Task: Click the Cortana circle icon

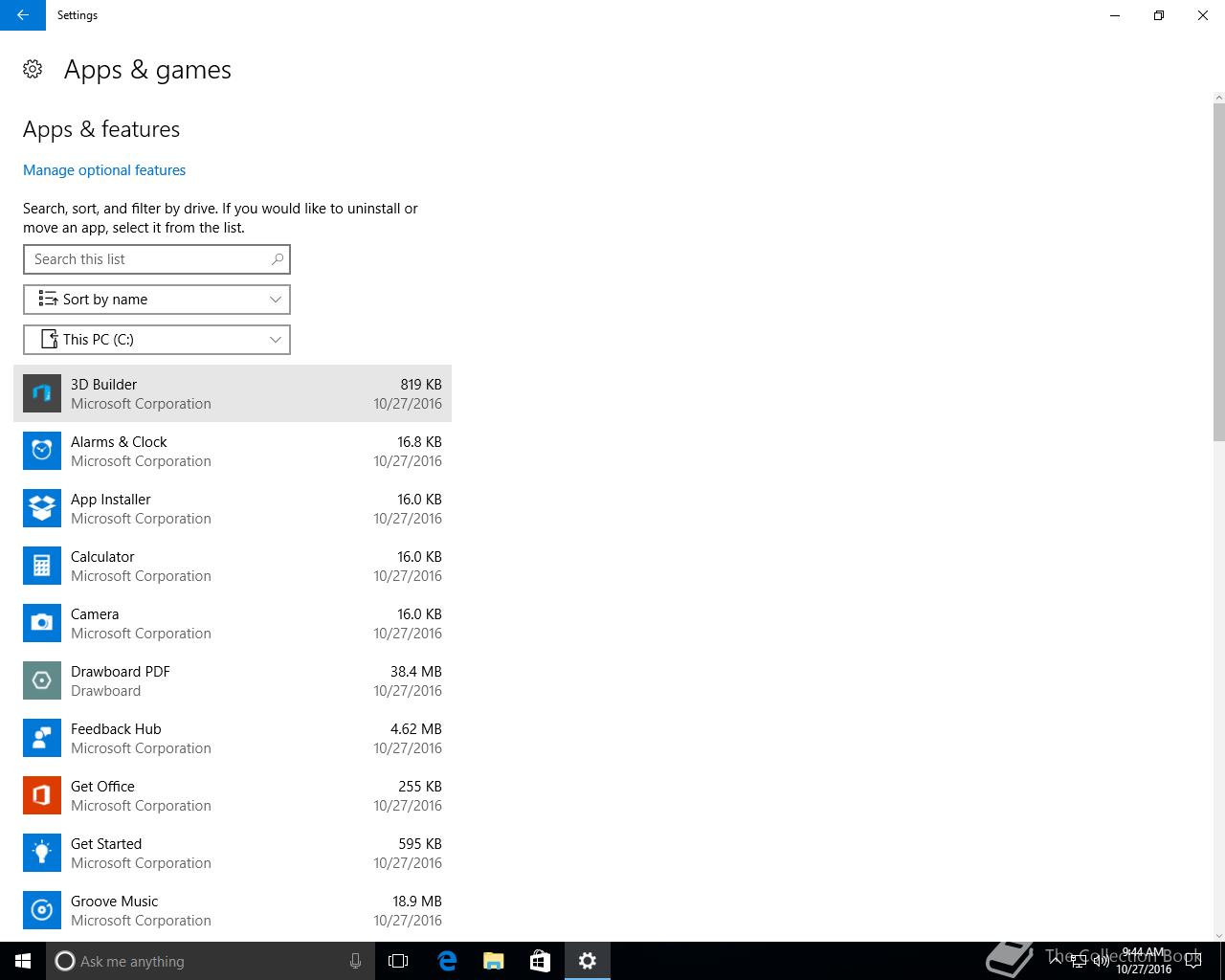Action: 64,961
